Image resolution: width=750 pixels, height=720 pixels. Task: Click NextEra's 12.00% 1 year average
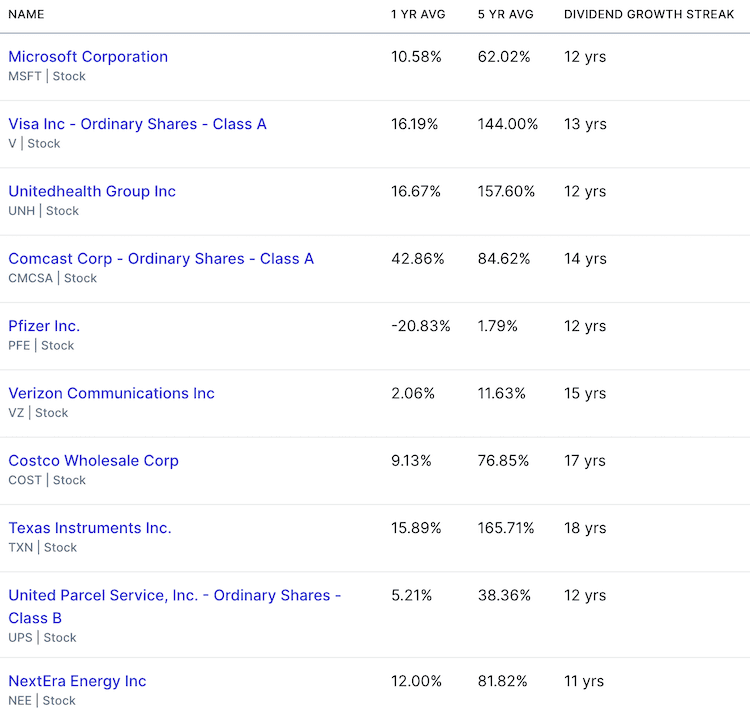[416, 681]
